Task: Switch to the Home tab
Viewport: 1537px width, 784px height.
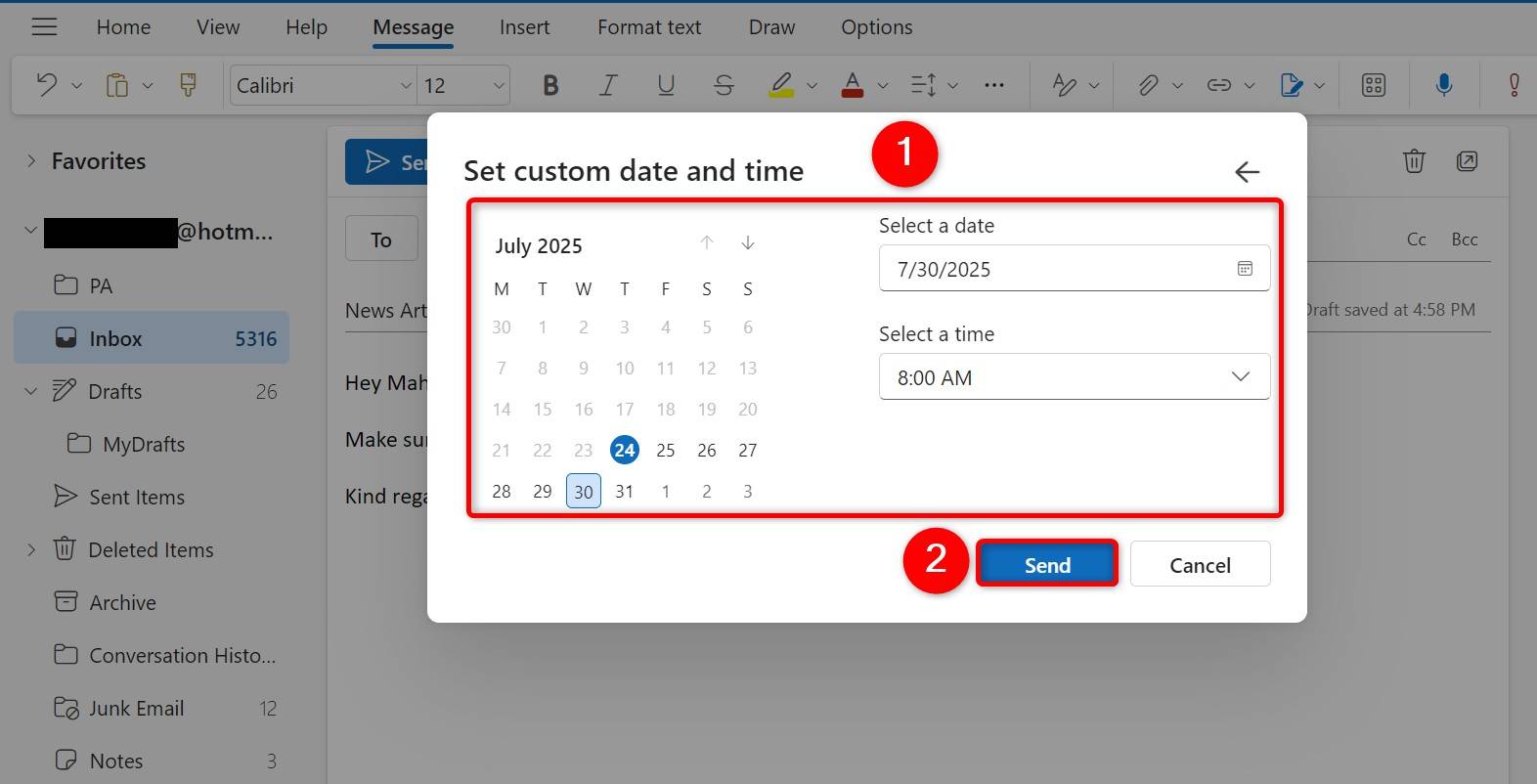Action: (x=123, y=27)
